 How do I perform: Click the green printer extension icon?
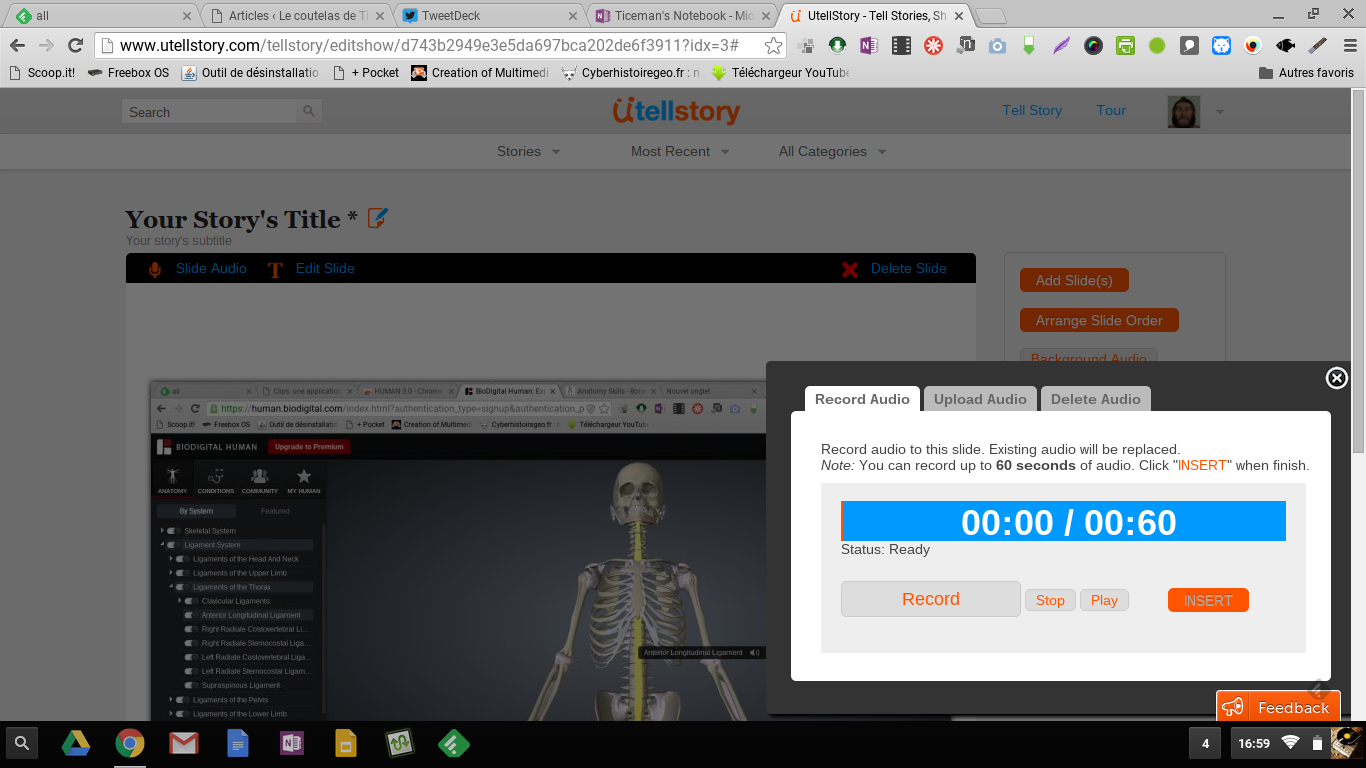[1125, 45]
